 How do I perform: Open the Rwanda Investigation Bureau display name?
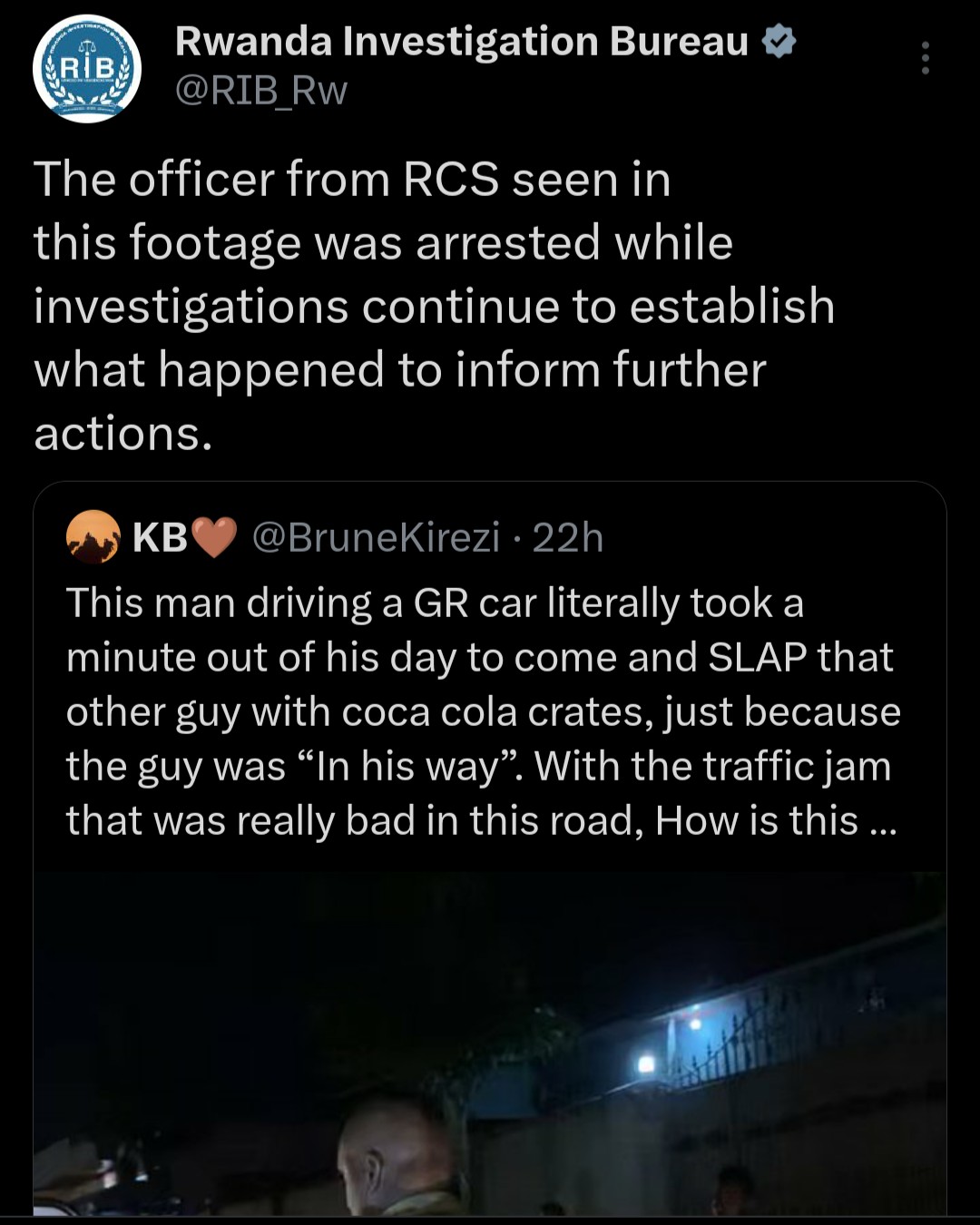click(461, 42)
